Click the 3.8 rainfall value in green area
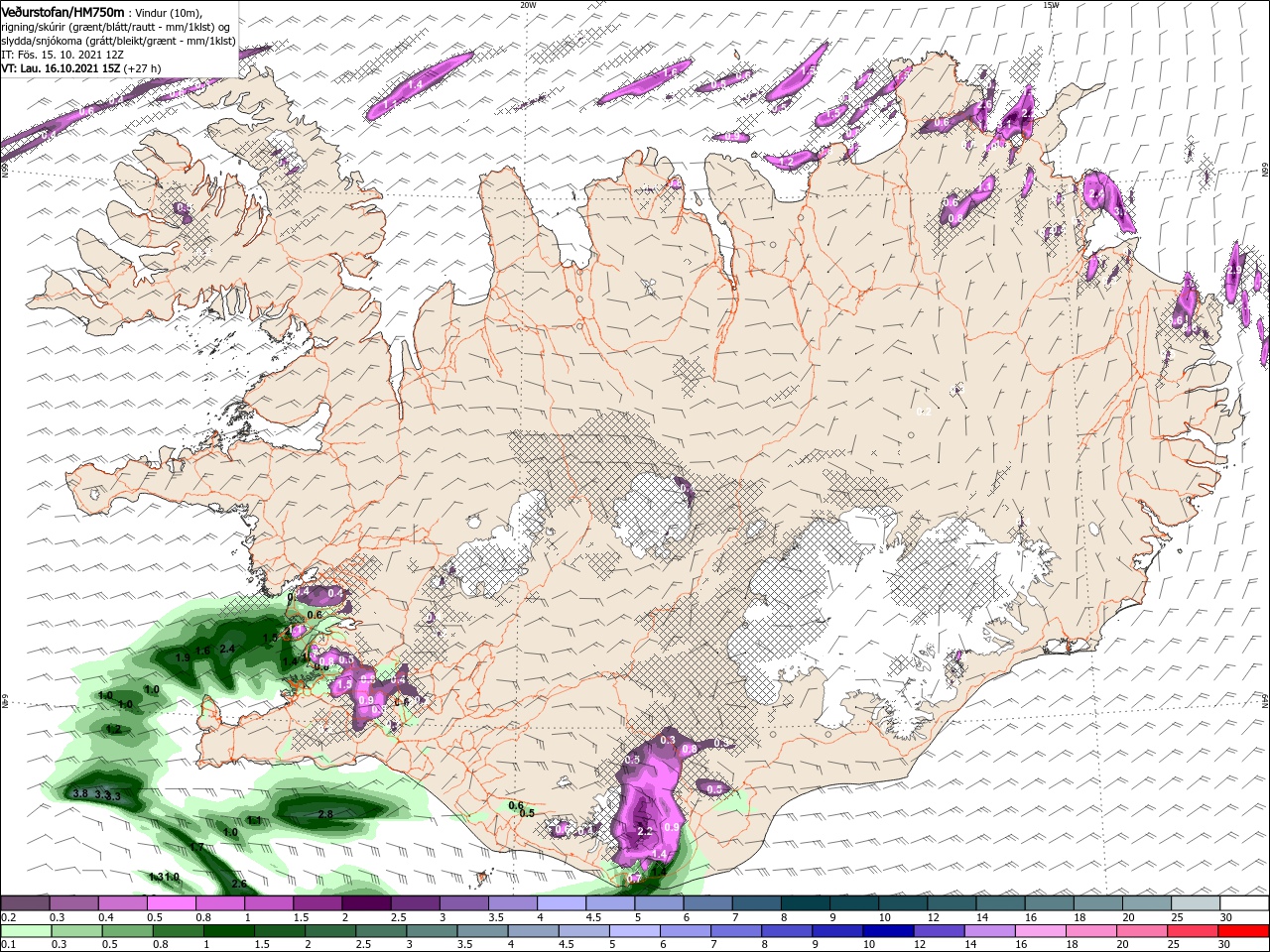 point(81,794)
